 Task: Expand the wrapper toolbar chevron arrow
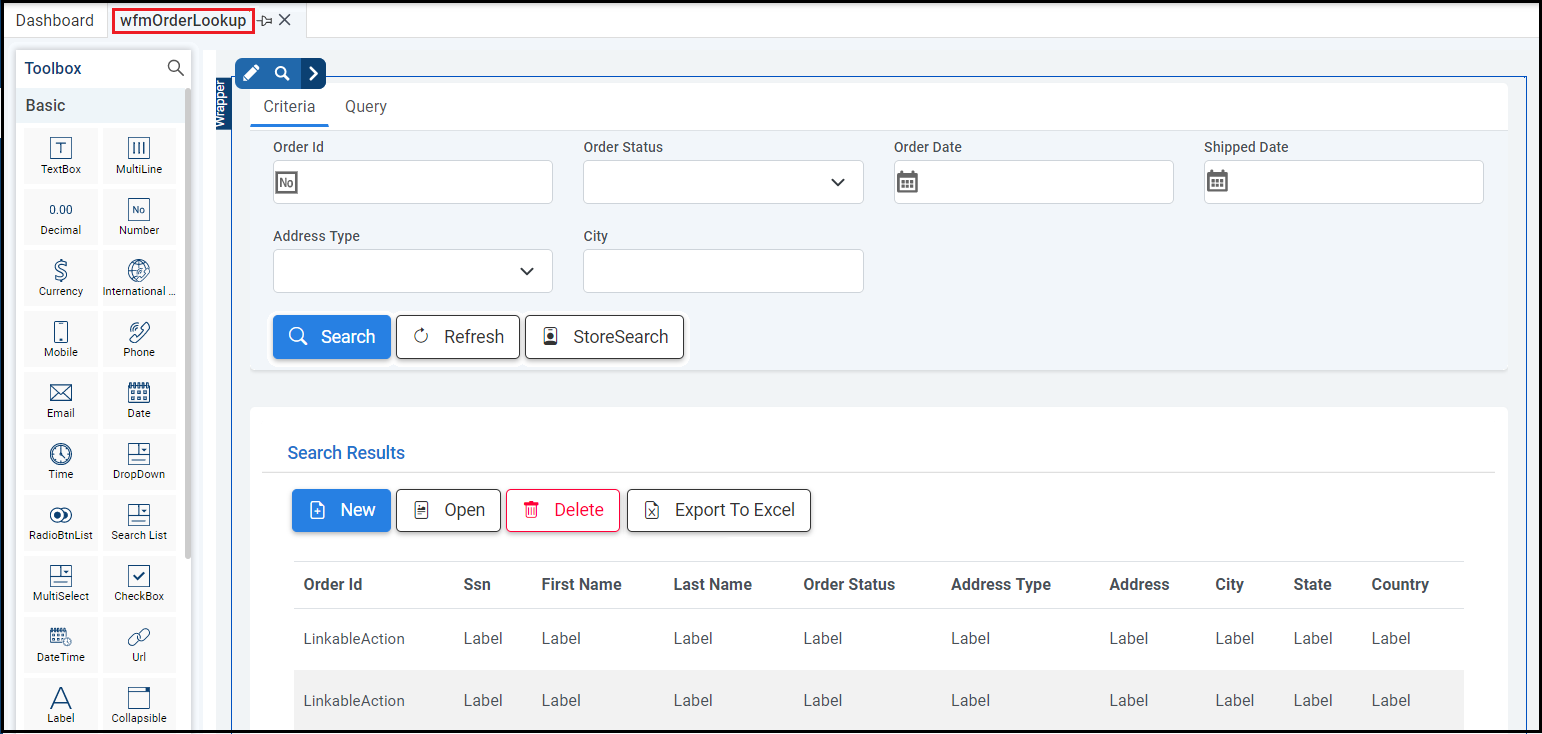click(x=313, y=73)
